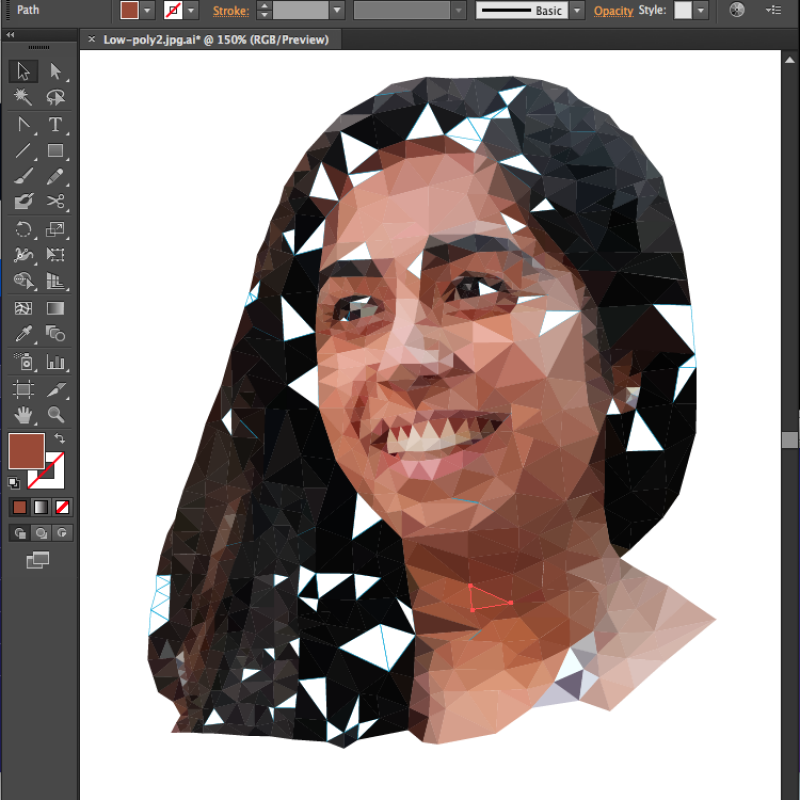Open the fill color dropdown arrow
Image resolution: width=800 pixels, height=800 pixels.
click(148, 10)
